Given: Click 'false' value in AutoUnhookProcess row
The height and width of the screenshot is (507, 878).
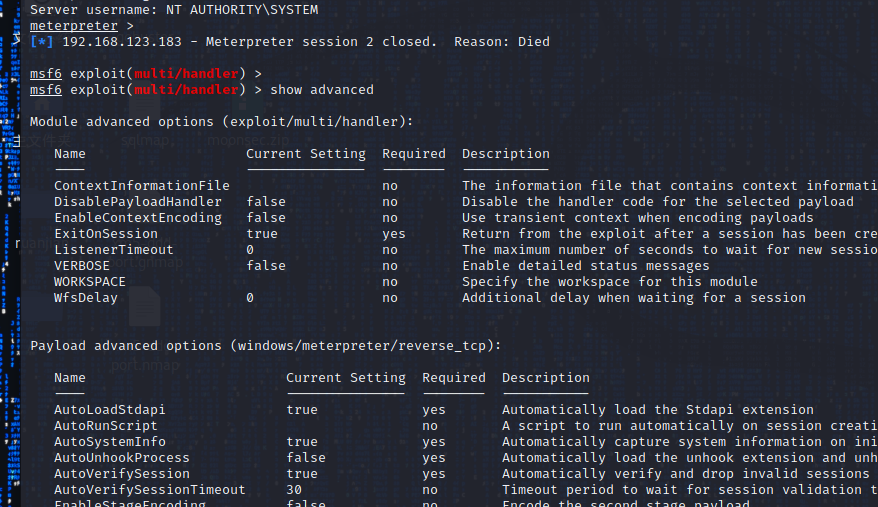Looking at the screenshot, I should 306,458.
